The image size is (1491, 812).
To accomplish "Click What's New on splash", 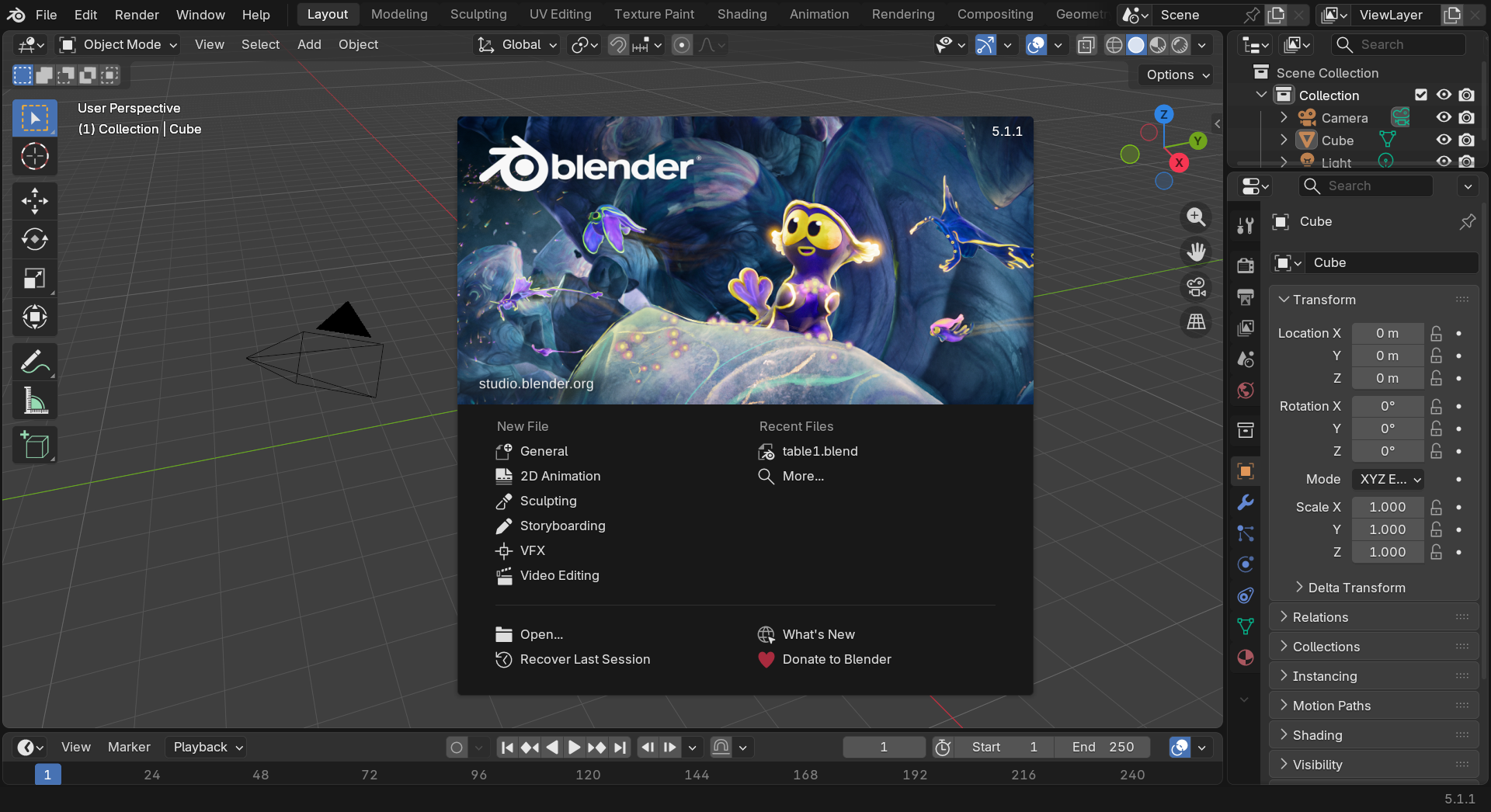I will pyautogui.click(x=818, y=634).
